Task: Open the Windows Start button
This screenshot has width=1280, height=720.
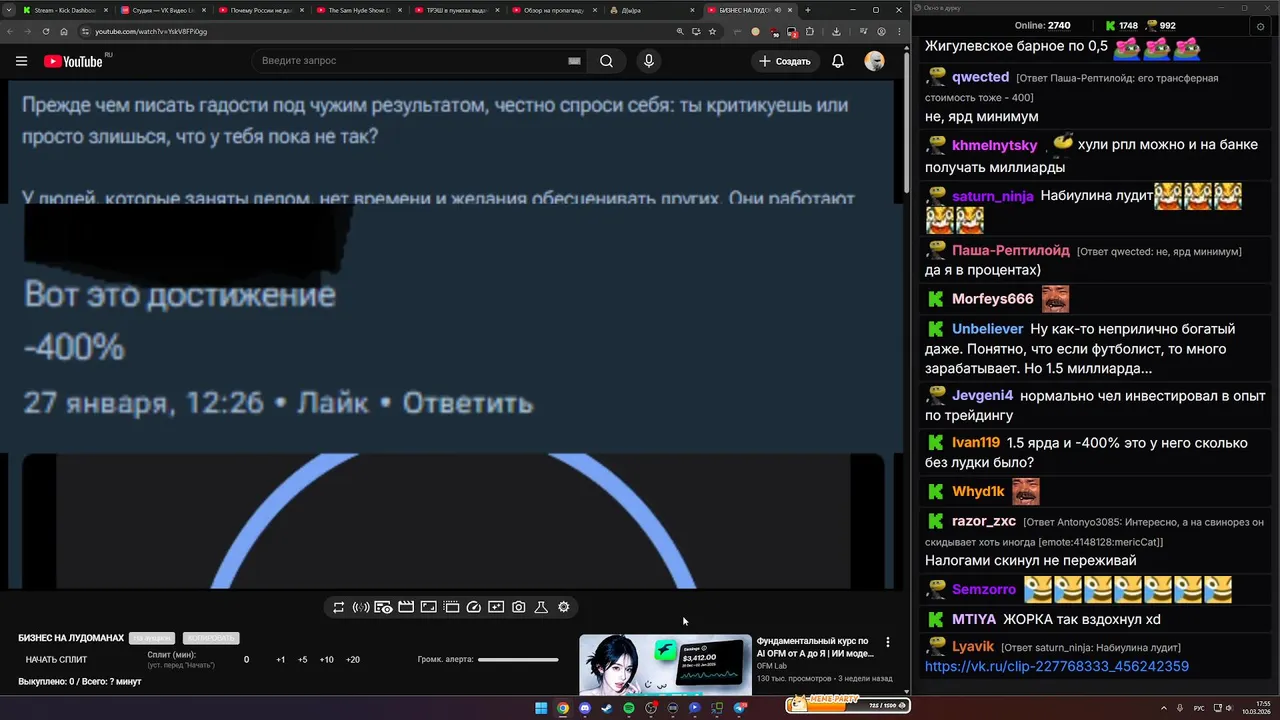Action: pos(541,708)
